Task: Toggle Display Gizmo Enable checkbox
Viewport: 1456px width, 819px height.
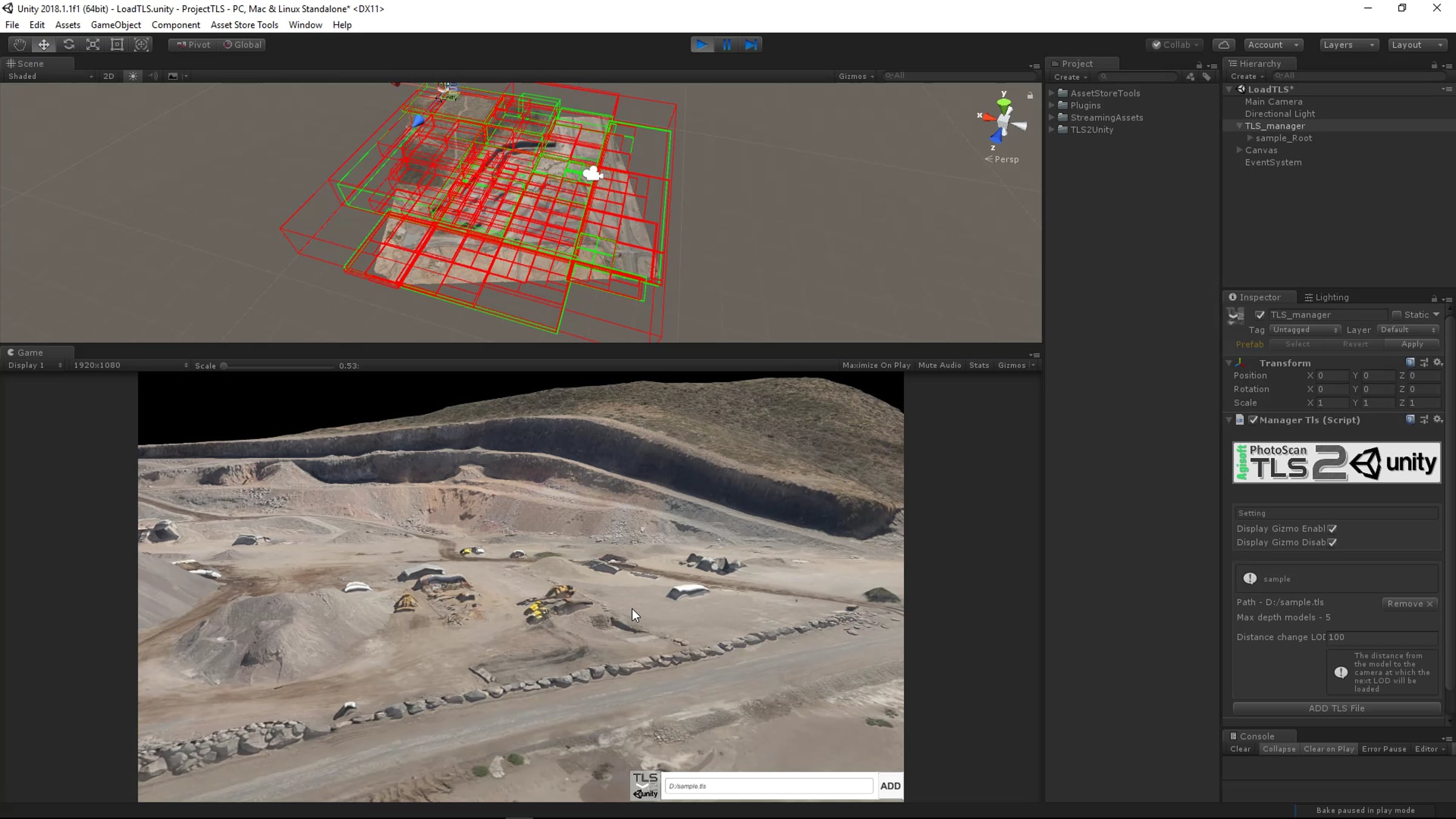Action: tap(1332, 528)
